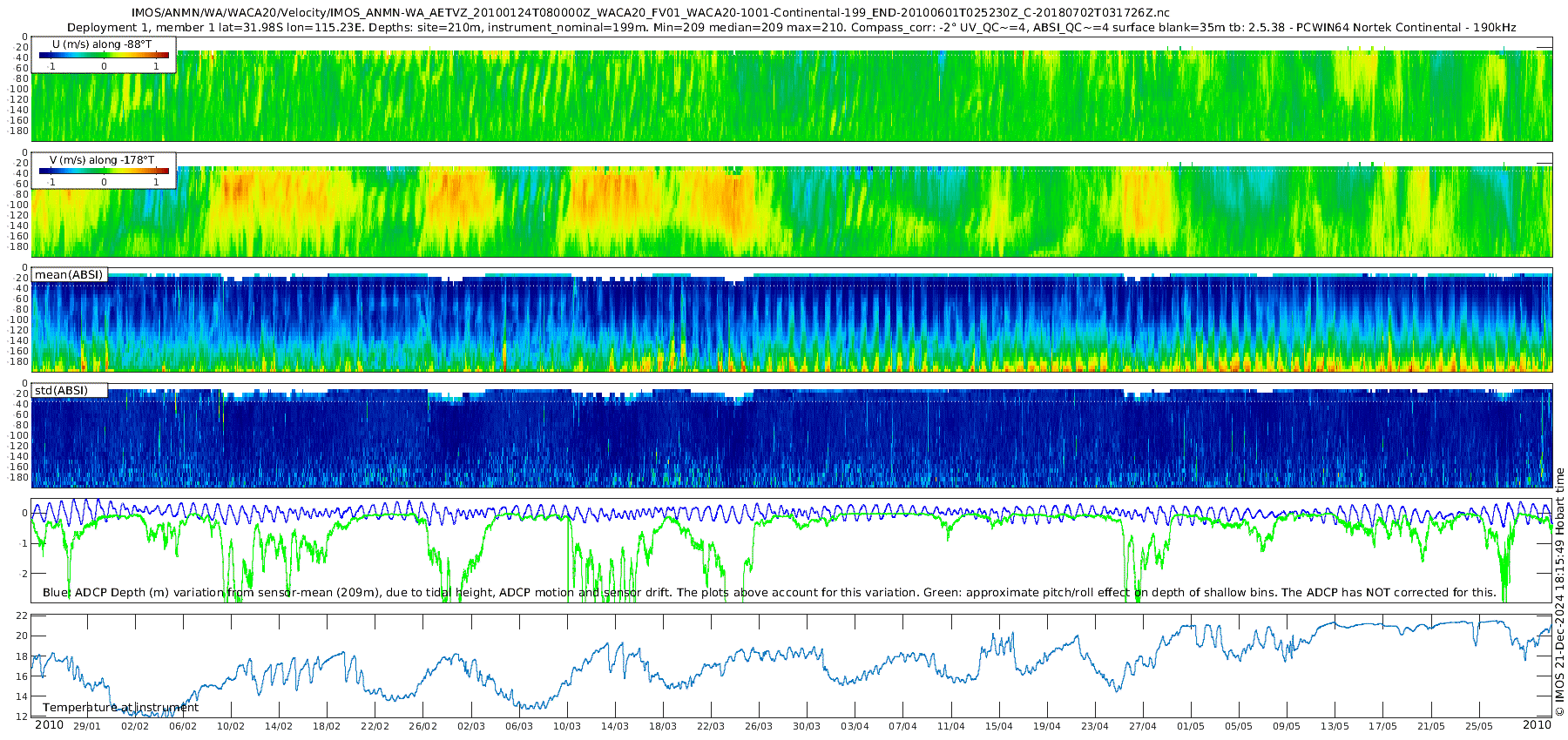Screen dimensions: 1568x740
Task: Click the 2010 year label at right
Action: [x=1537, y=725]
